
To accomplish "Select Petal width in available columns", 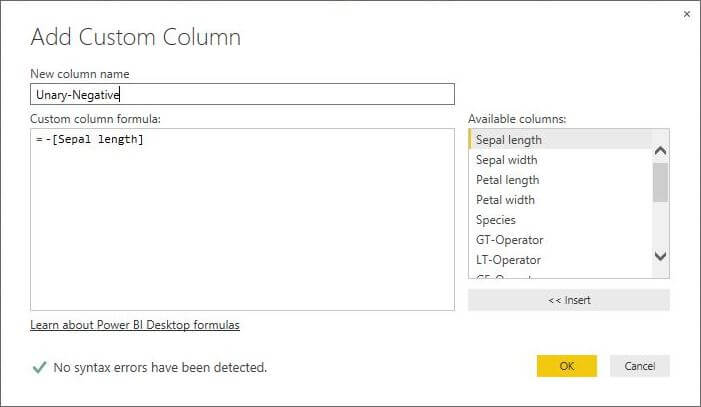I will click(x=560, y=200).
